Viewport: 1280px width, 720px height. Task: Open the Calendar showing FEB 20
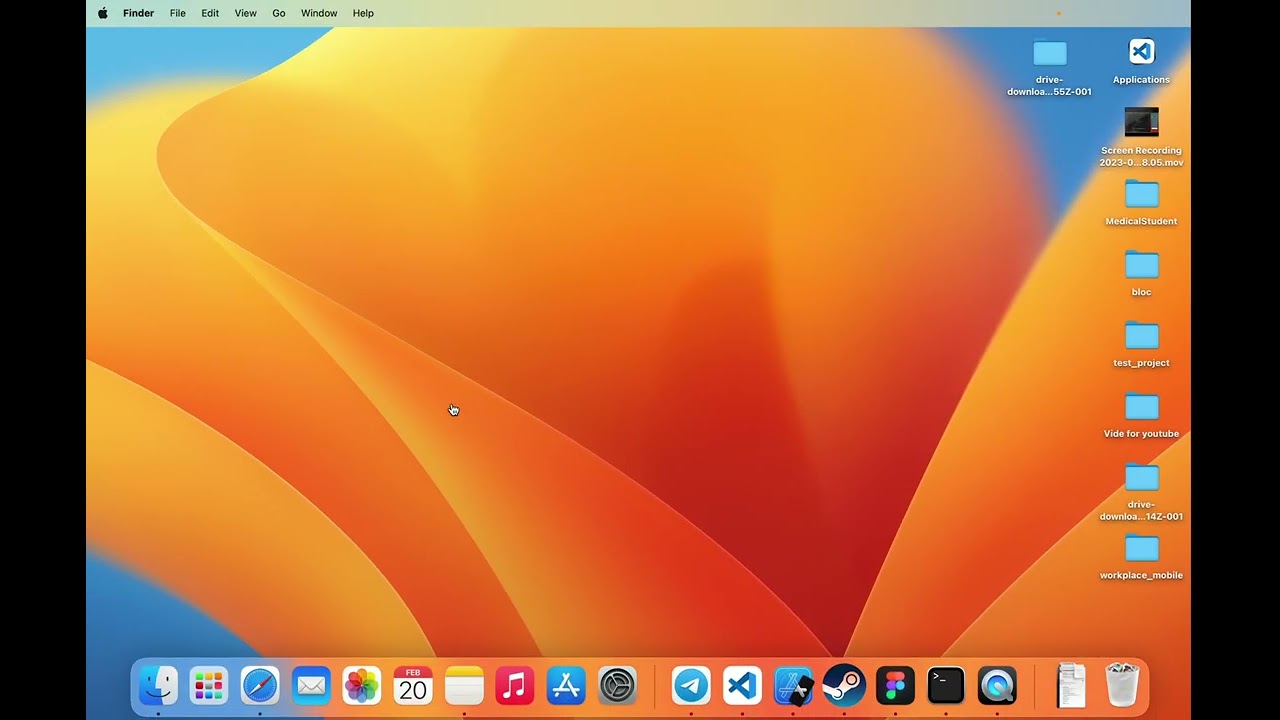413,686
